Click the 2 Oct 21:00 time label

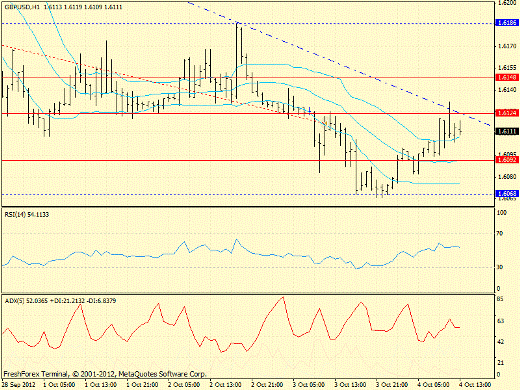point(268,384)
